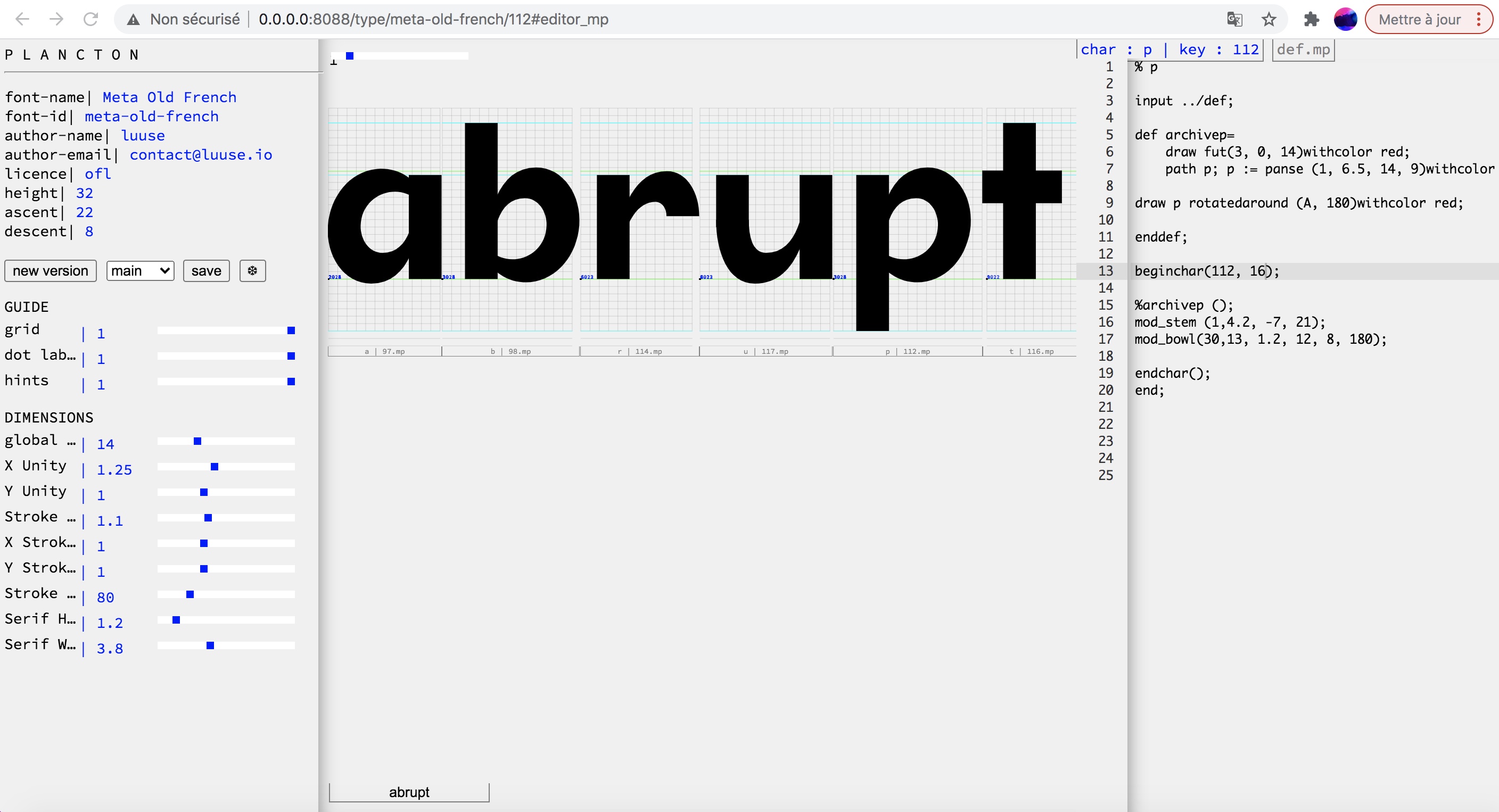
Task: Switch to the def.mp tab
Action: coord(1303,50)
